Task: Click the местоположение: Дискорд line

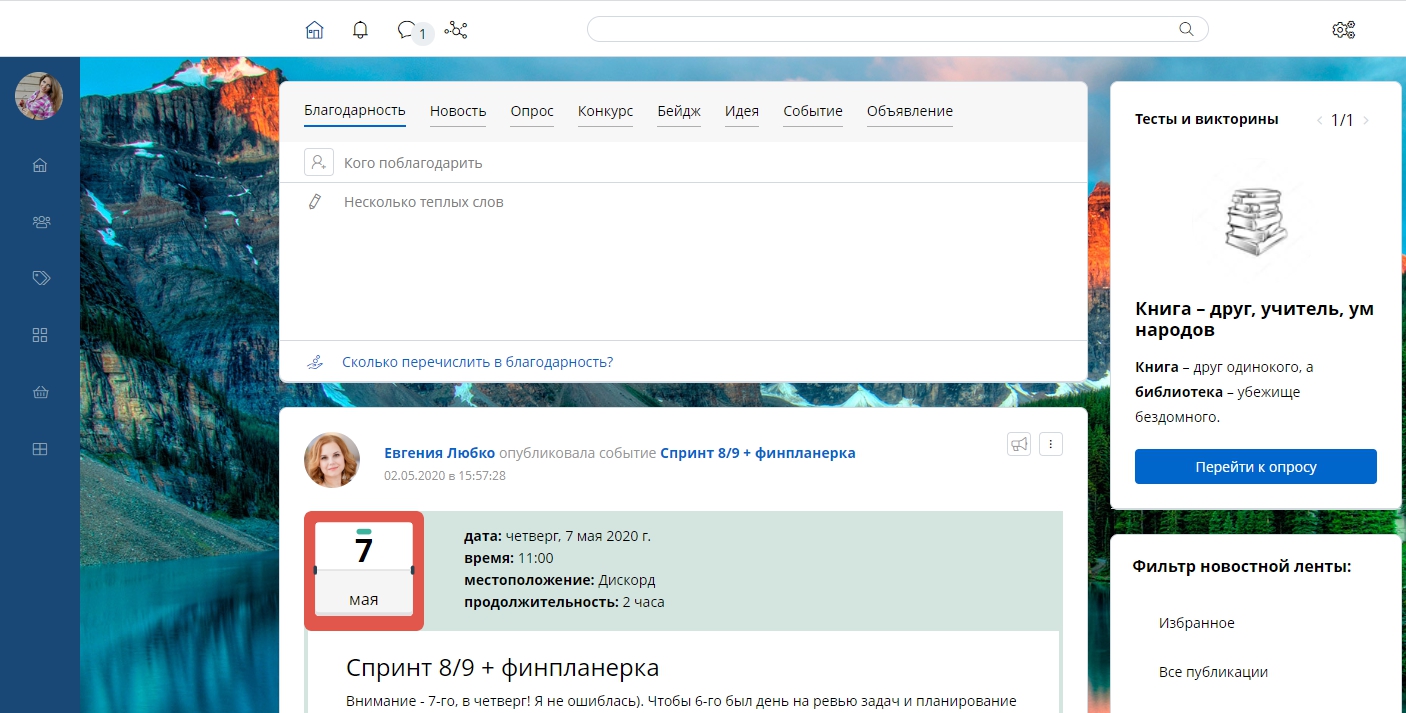Action: [560, 580]
